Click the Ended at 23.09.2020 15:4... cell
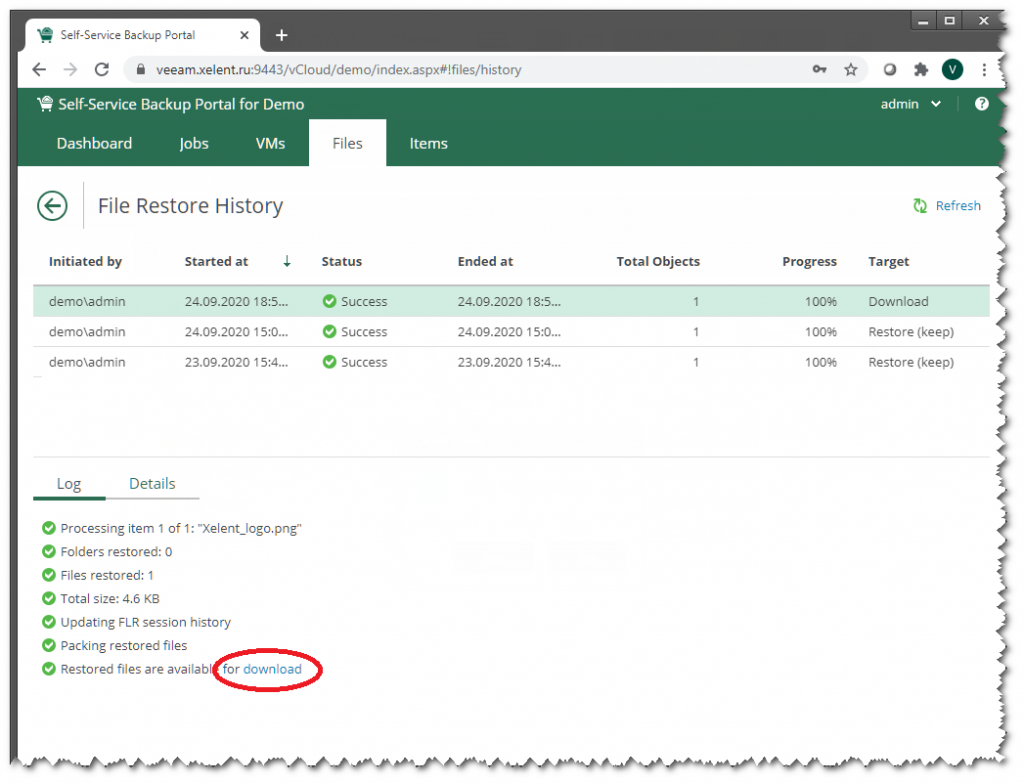This screenshot has height=784, width=1024. coord(509,362)
